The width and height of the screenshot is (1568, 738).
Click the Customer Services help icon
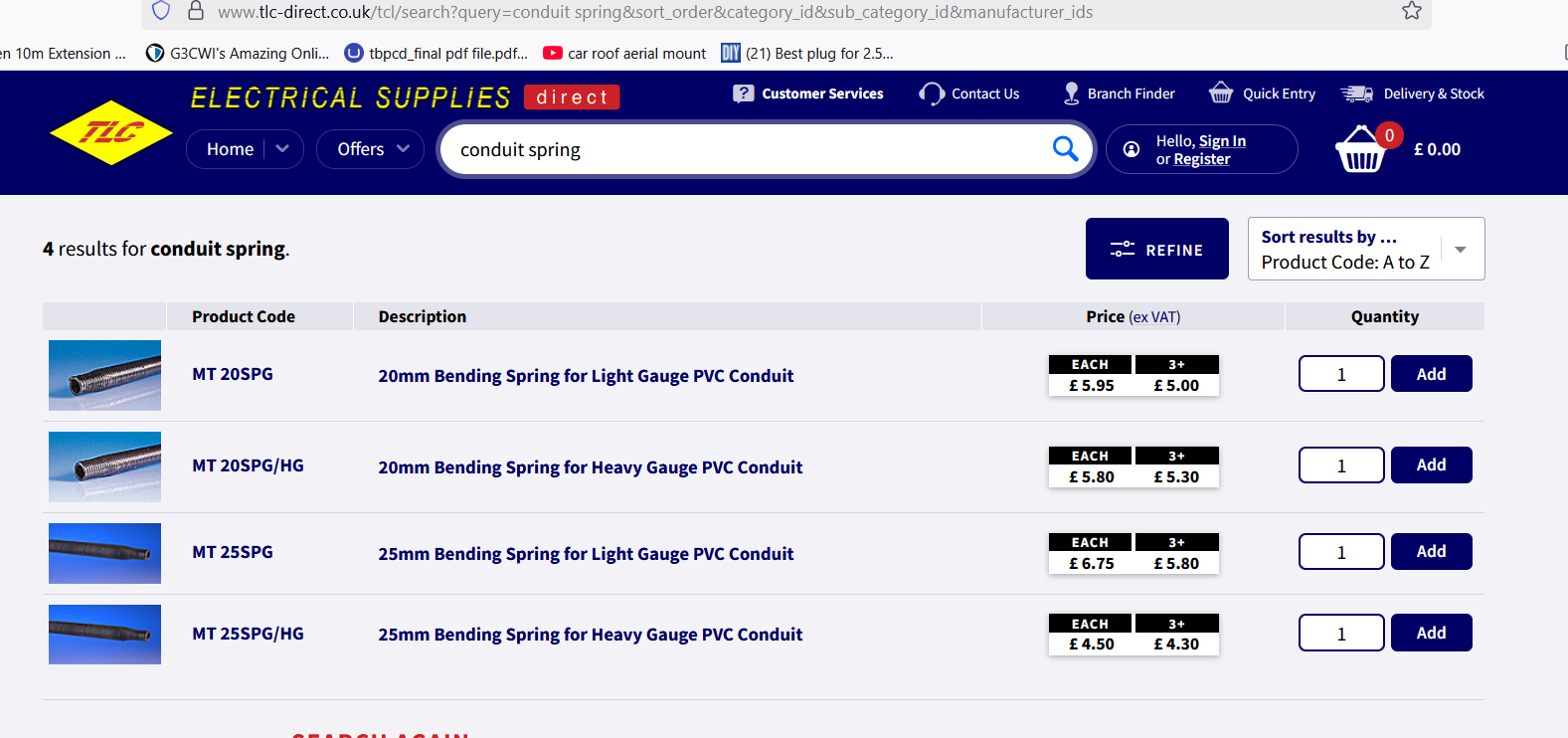click(743, 93)
